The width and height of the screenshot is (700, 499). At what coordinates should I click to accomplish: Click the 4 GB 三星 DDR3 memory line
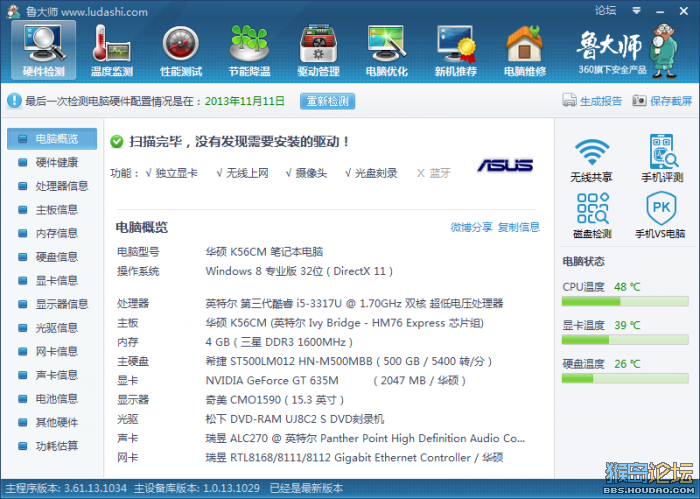[x=279, y=342]
